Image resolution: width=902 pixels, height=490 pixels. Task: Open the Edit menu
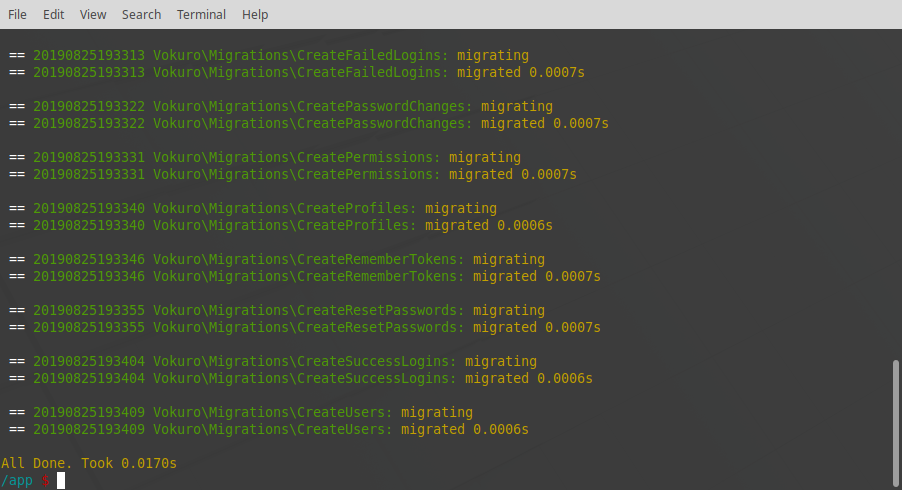(53, 15)
